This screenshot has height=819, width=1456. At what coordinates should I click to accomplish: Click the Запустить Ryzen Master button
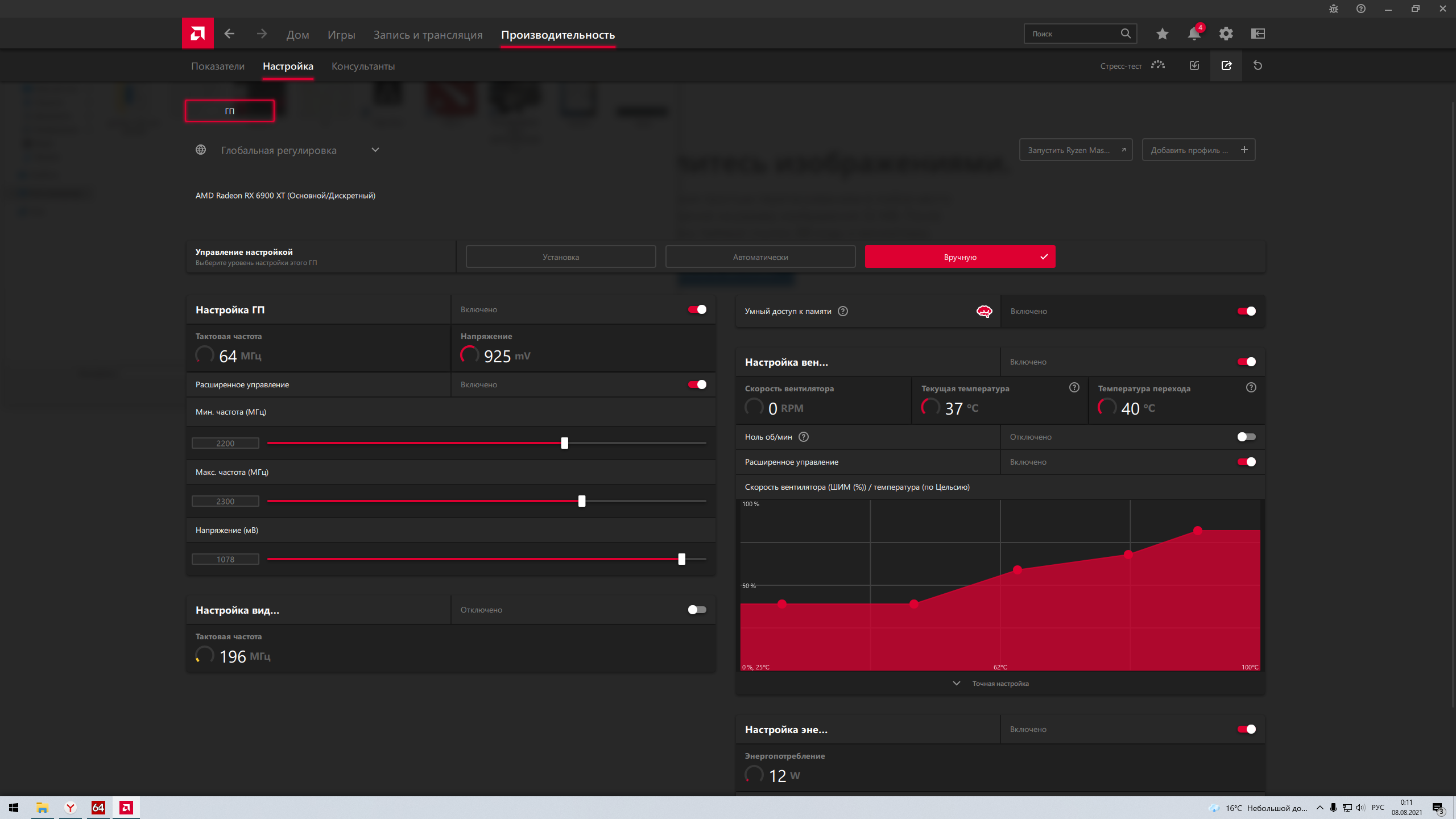coord(1076,150)
